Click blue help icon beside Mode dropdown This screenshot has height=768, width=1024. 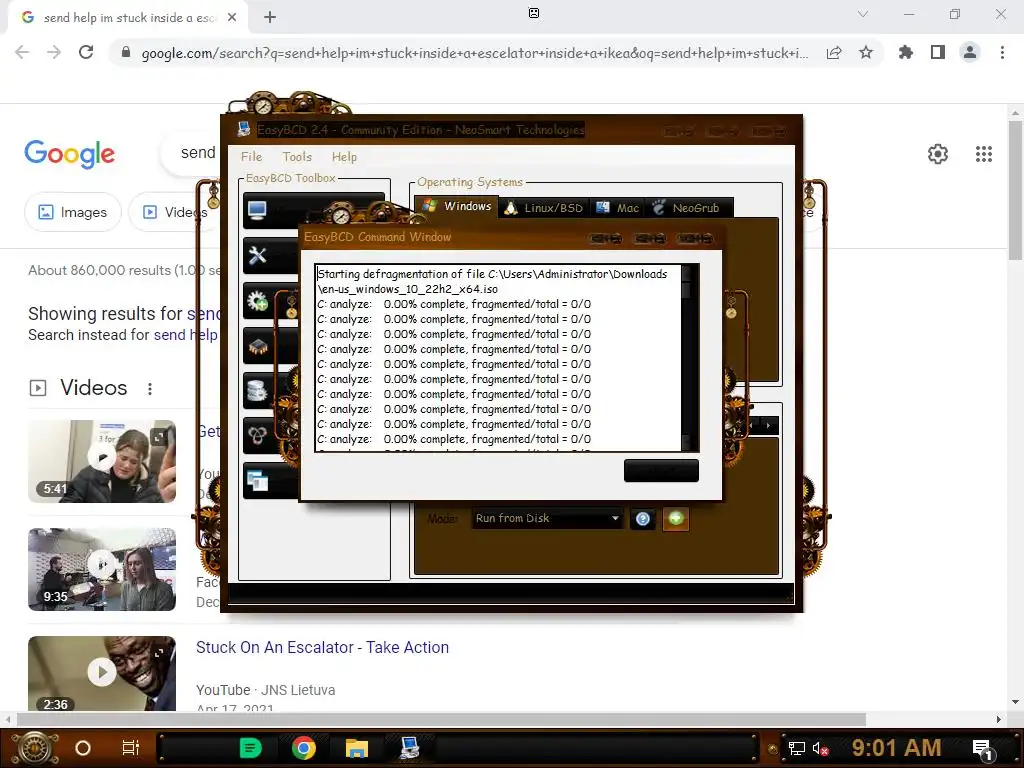click(x=643, y=519)
